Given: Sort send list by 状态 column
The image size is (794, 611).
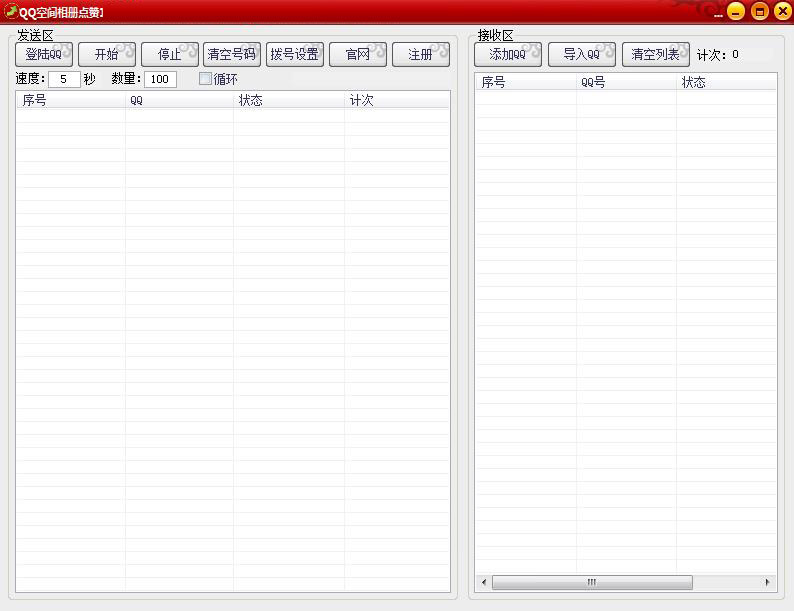Looking at the screenshot, I should pos(289,100).
